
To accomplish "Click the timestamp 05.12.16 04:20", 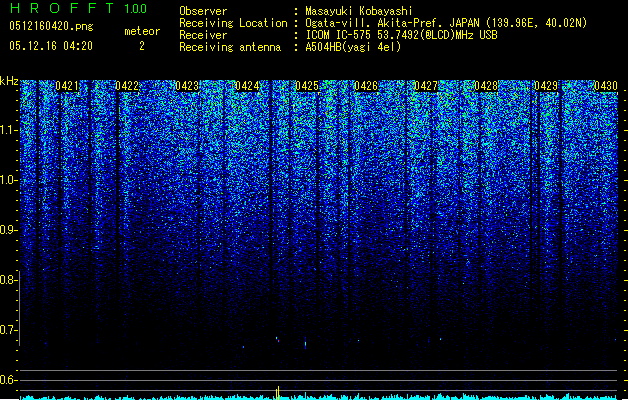I will (x=51, y=46).
